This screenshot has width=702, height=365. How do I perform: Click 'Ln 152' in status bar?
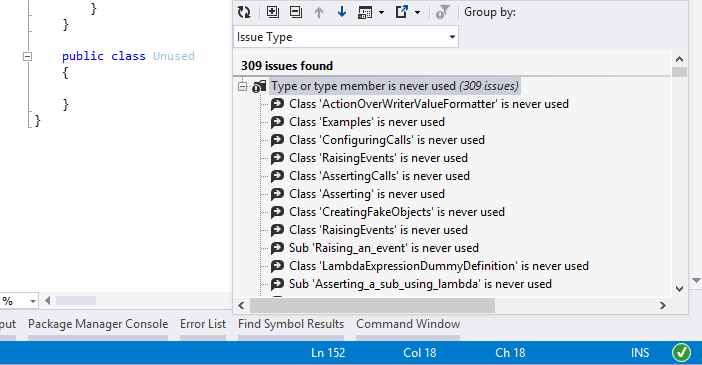pos(328,353)
